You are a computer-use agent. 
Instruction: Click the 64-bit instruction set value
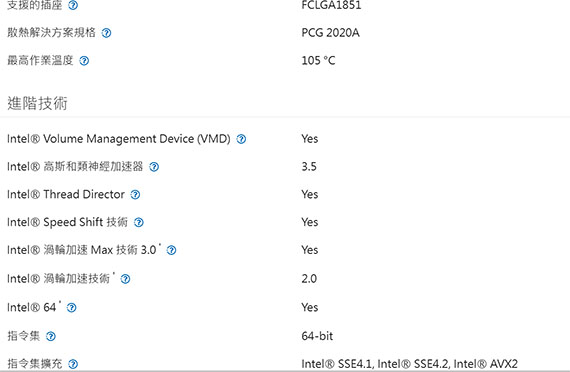pyautogui.click(x=317, y=336)
